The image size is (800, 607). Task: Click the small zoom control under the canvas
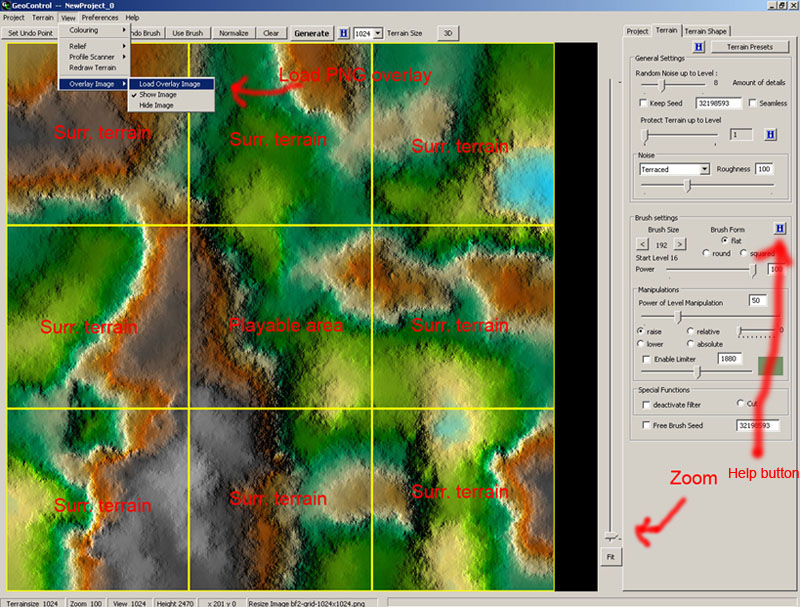pos(611,536)
